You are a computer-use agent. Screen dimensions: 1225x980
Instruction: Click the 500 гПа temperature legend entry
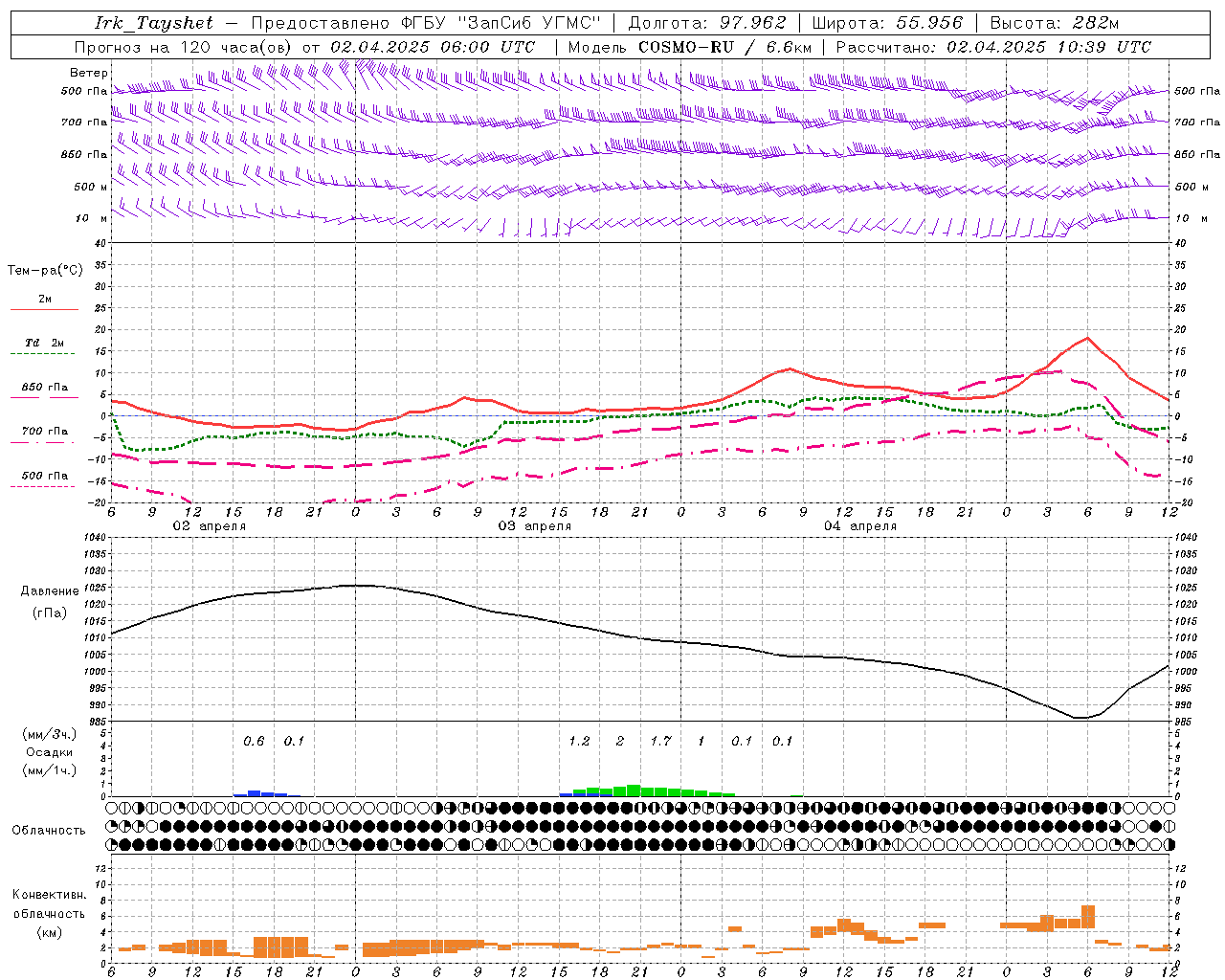click(x=45, y=476)
